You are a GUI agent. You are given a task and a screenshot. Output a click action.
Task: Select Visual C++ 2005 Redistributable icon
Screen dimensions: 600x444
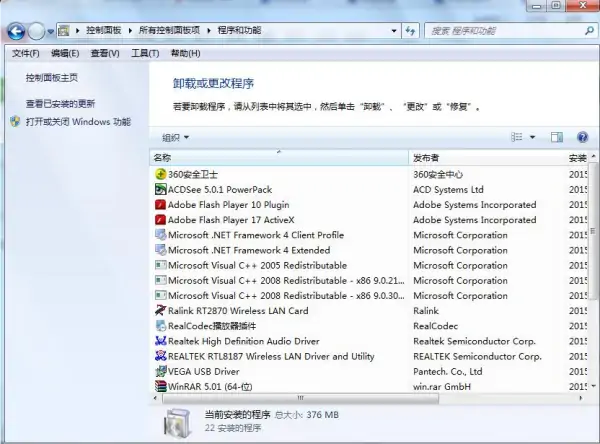(160, 265)
